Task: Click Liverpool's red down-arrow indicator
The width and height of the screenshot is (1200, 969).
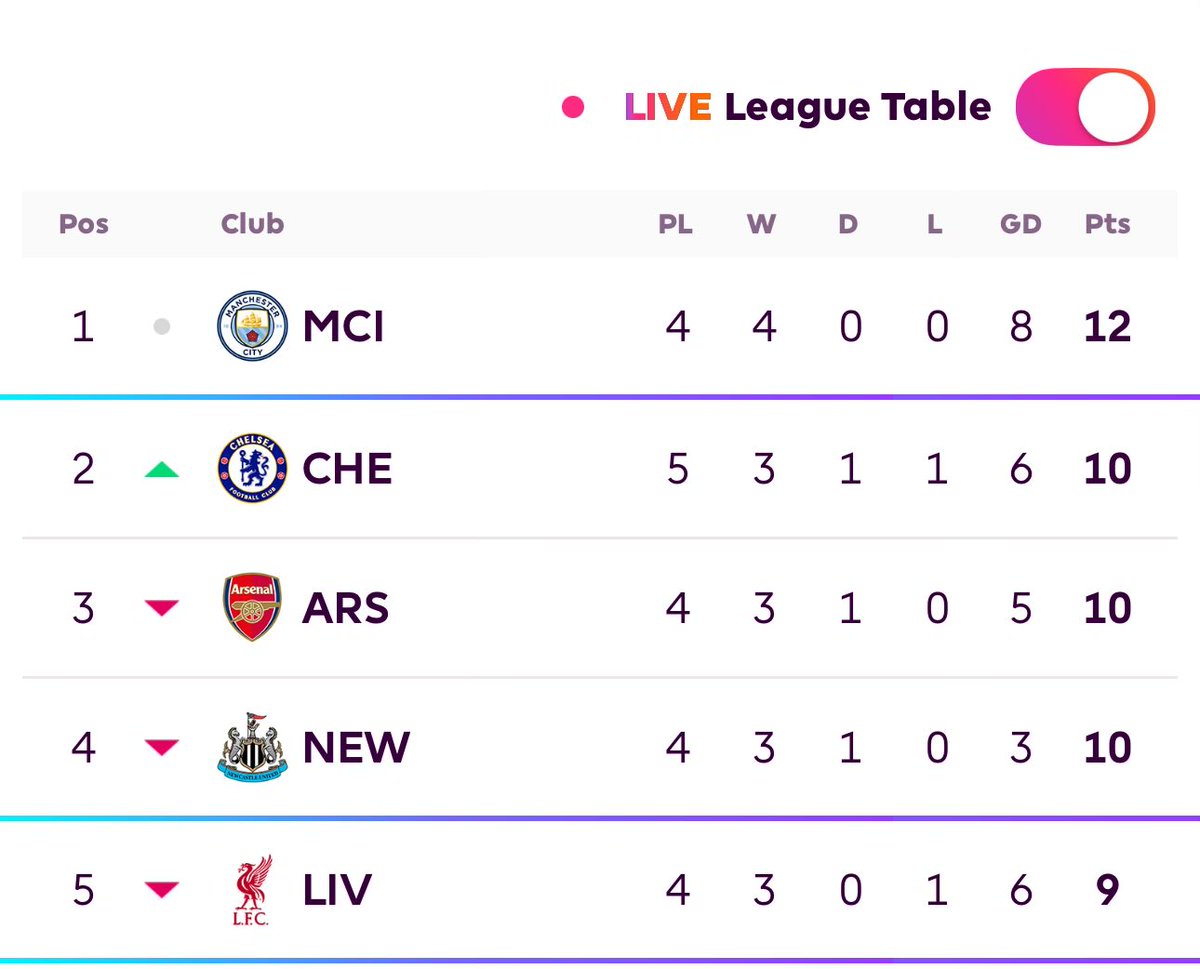Action: [162, 888]
